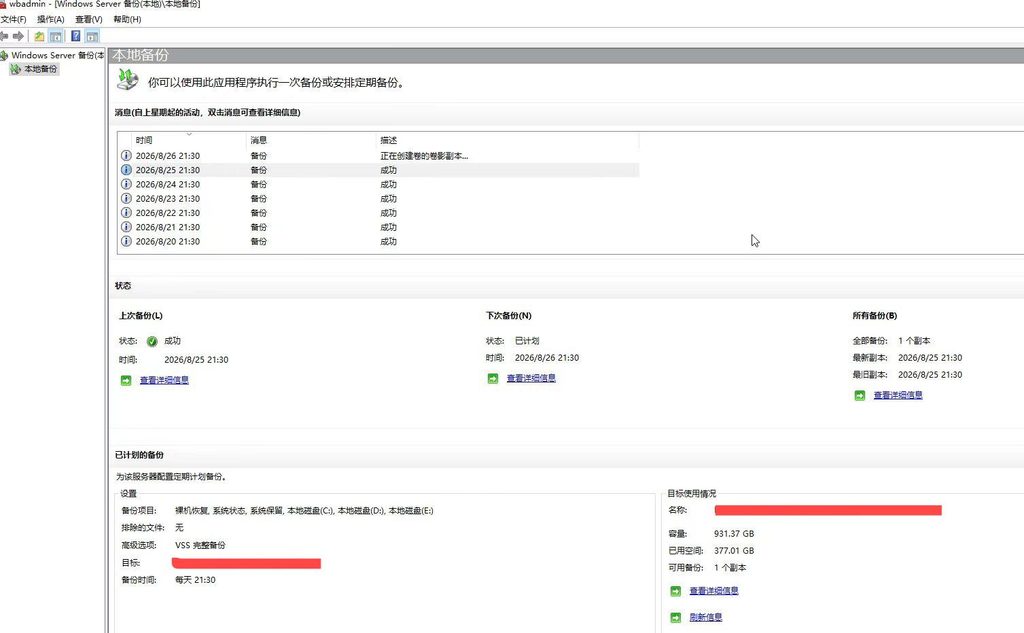The height and width of the screenshot is (633, 1024).
Task: Click green arrow beside 目标使用情况 查看详细信息
Action: [x=676, y=591]
